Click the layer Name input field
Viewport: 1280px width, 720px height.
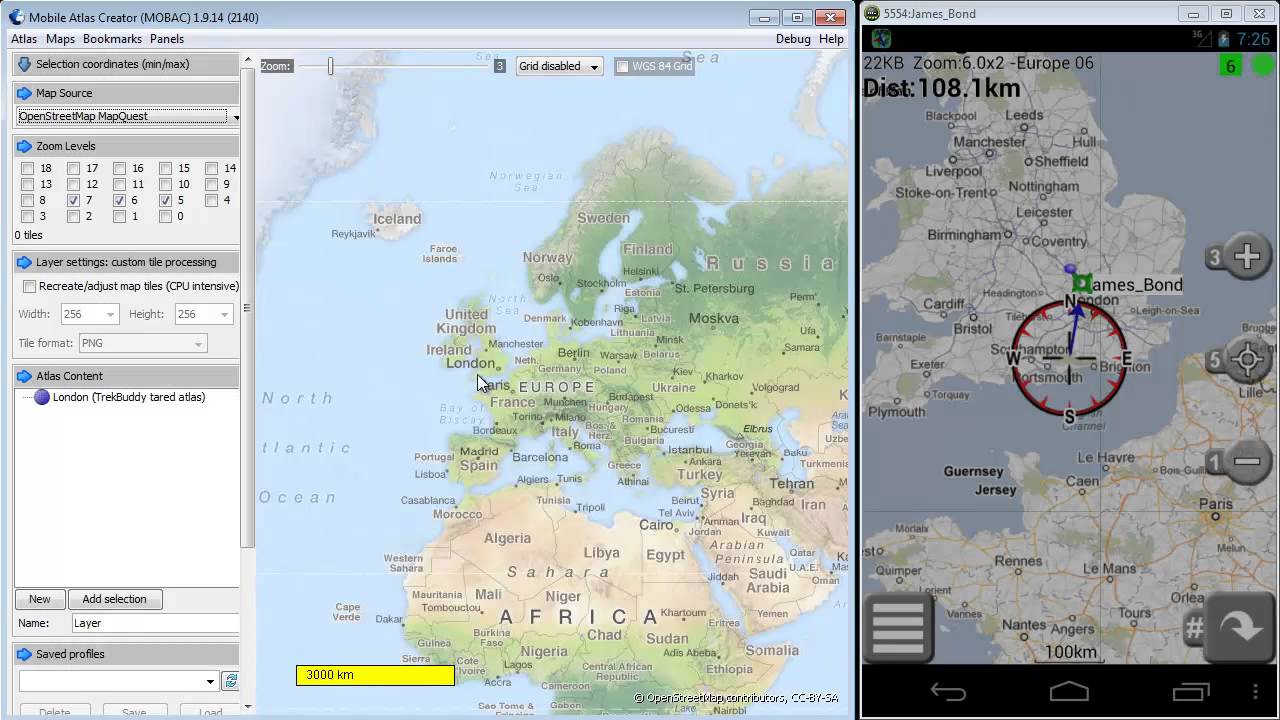155,623
